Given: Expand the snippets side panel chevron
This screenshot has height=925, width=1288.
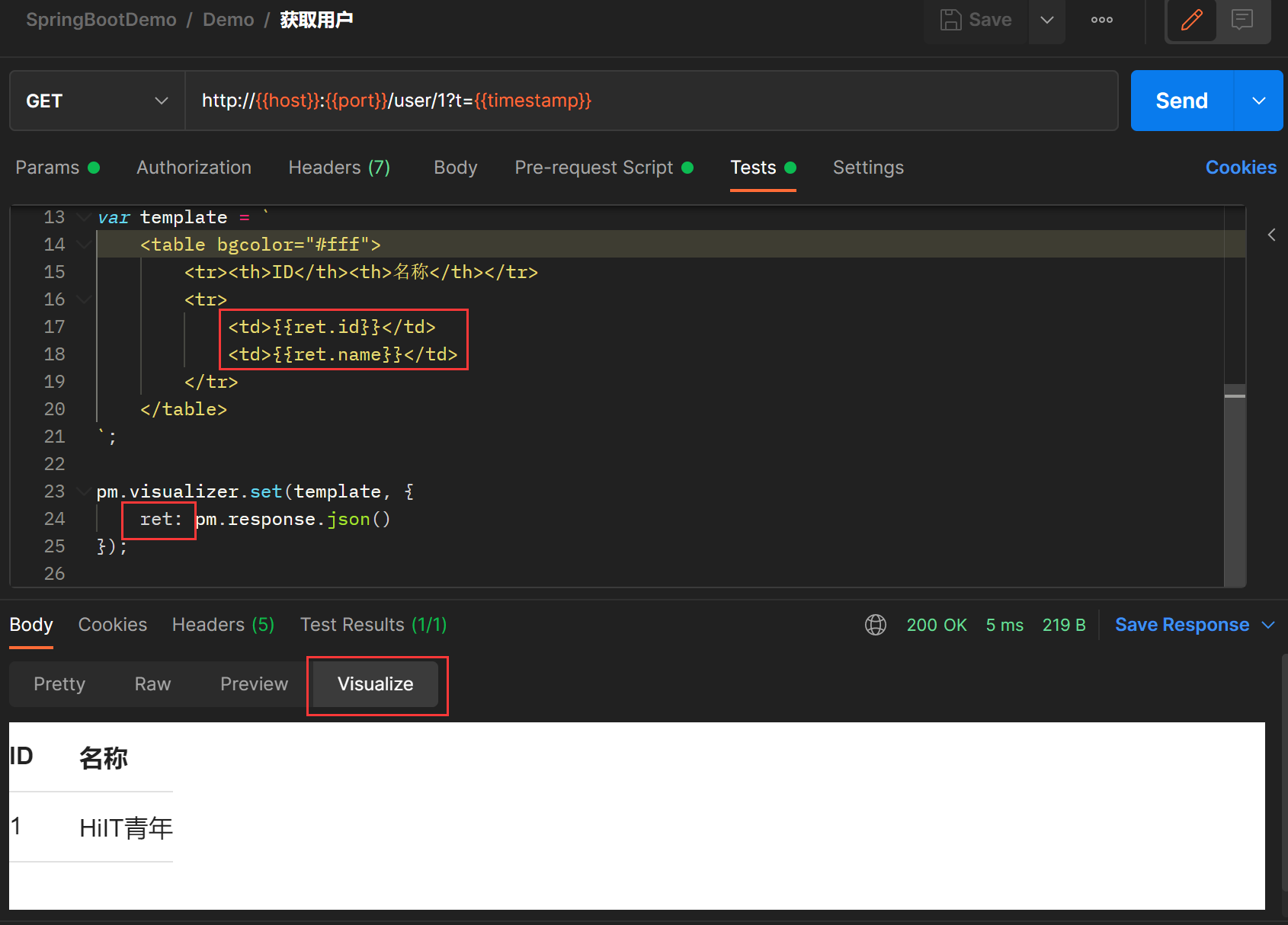Looking at the screenshot, I should 1271,235.
